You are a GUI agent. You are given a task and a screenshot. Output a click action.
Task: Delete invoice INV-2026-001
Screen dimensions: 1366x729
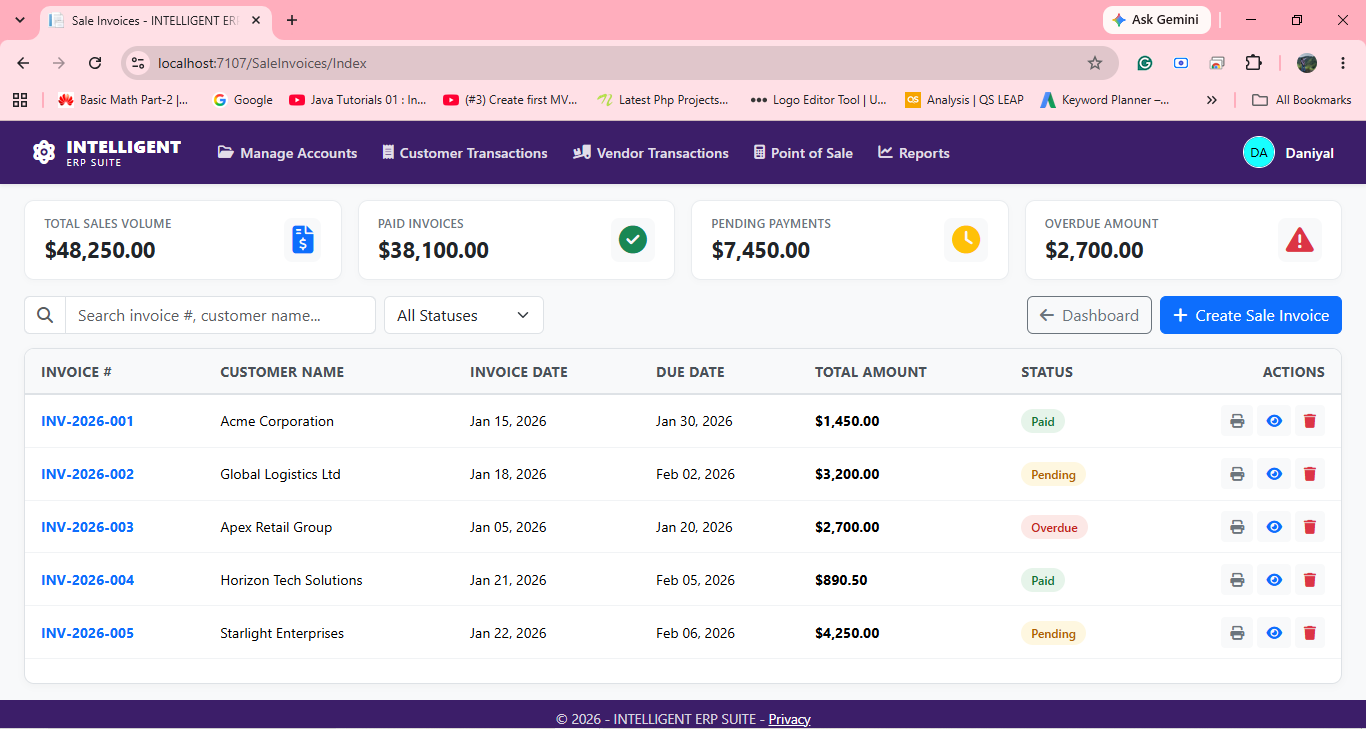click(1309, 421)
